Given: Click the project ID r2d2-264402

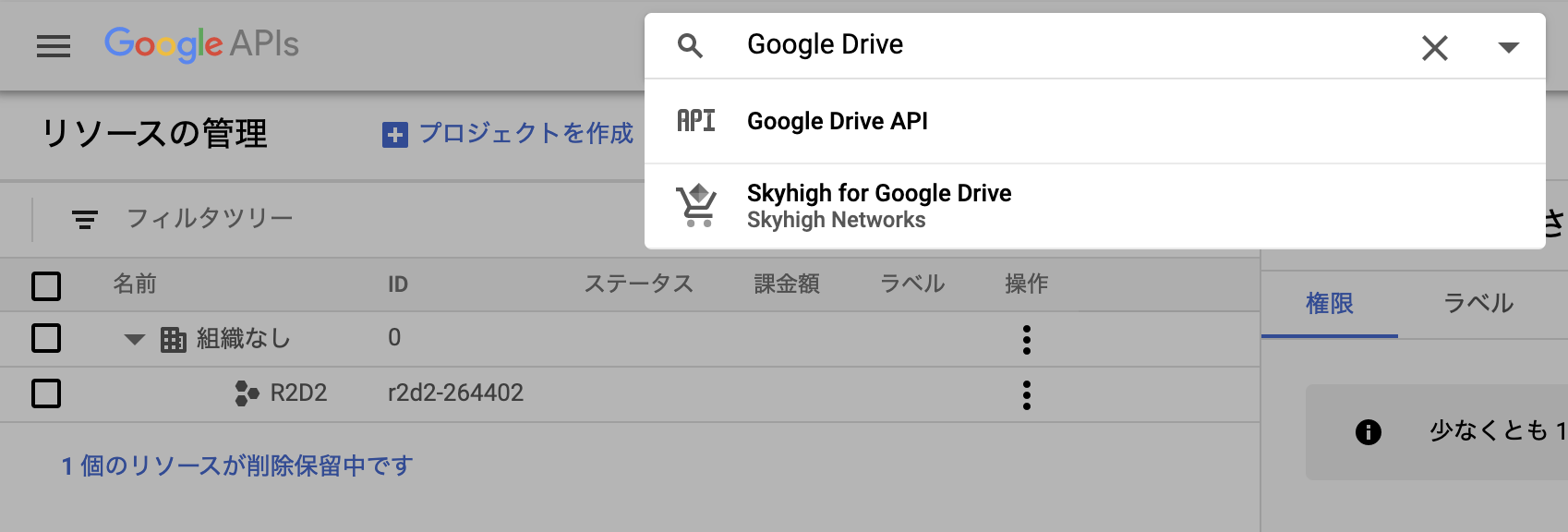Looking at the screenshot, I should (455, 393).
